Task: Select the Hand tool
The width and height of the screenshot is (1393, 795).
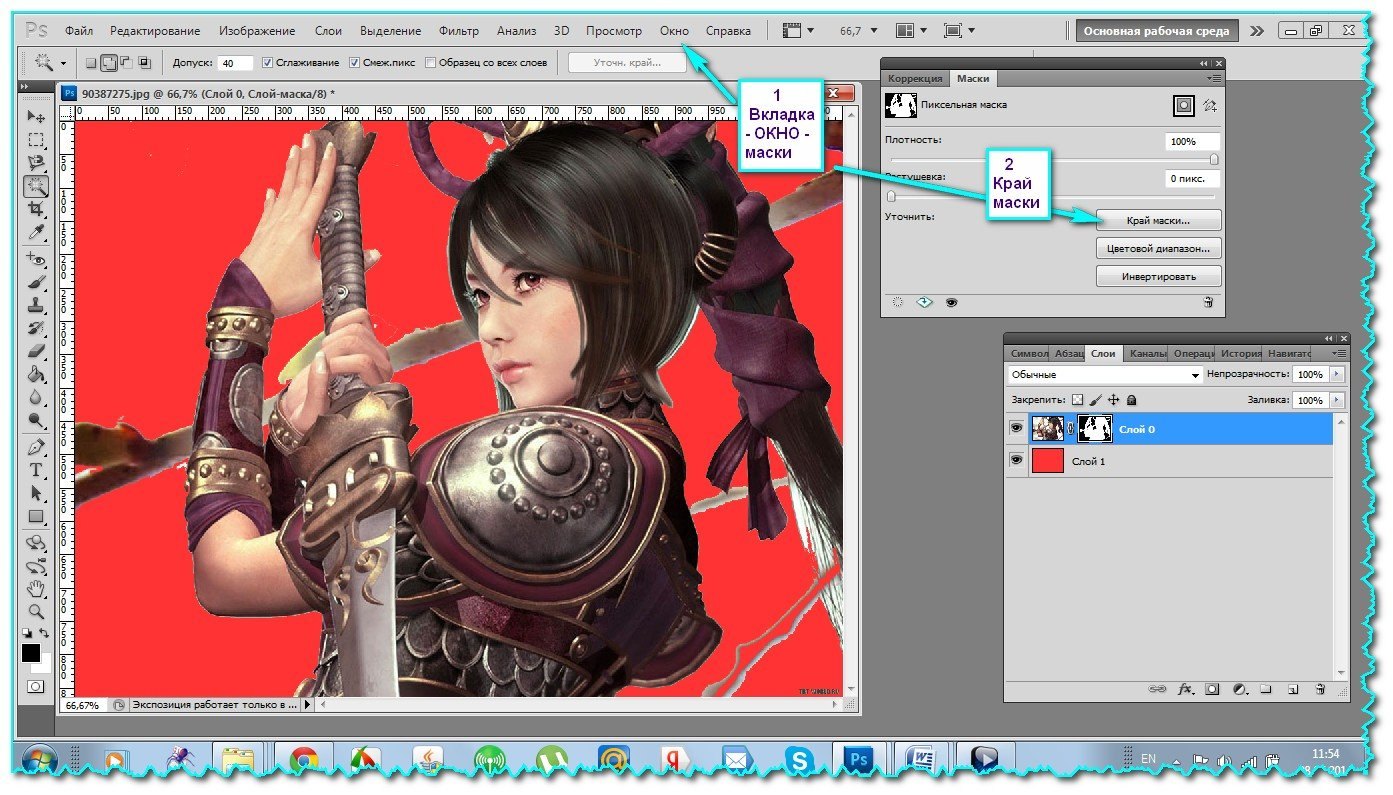Action: tap(36, 588)
